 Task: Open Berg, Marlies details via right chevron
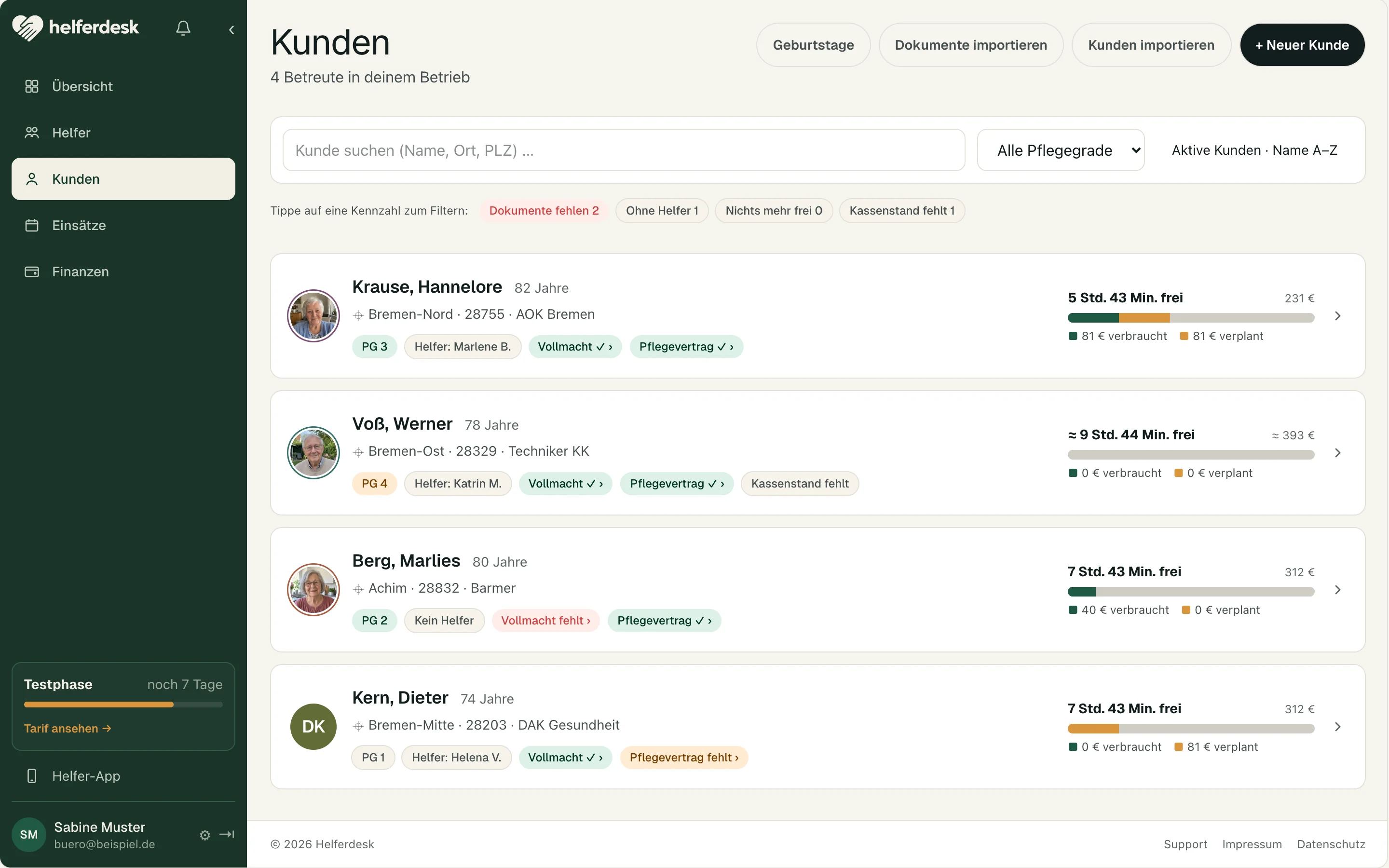click(x=1338, y=590)
